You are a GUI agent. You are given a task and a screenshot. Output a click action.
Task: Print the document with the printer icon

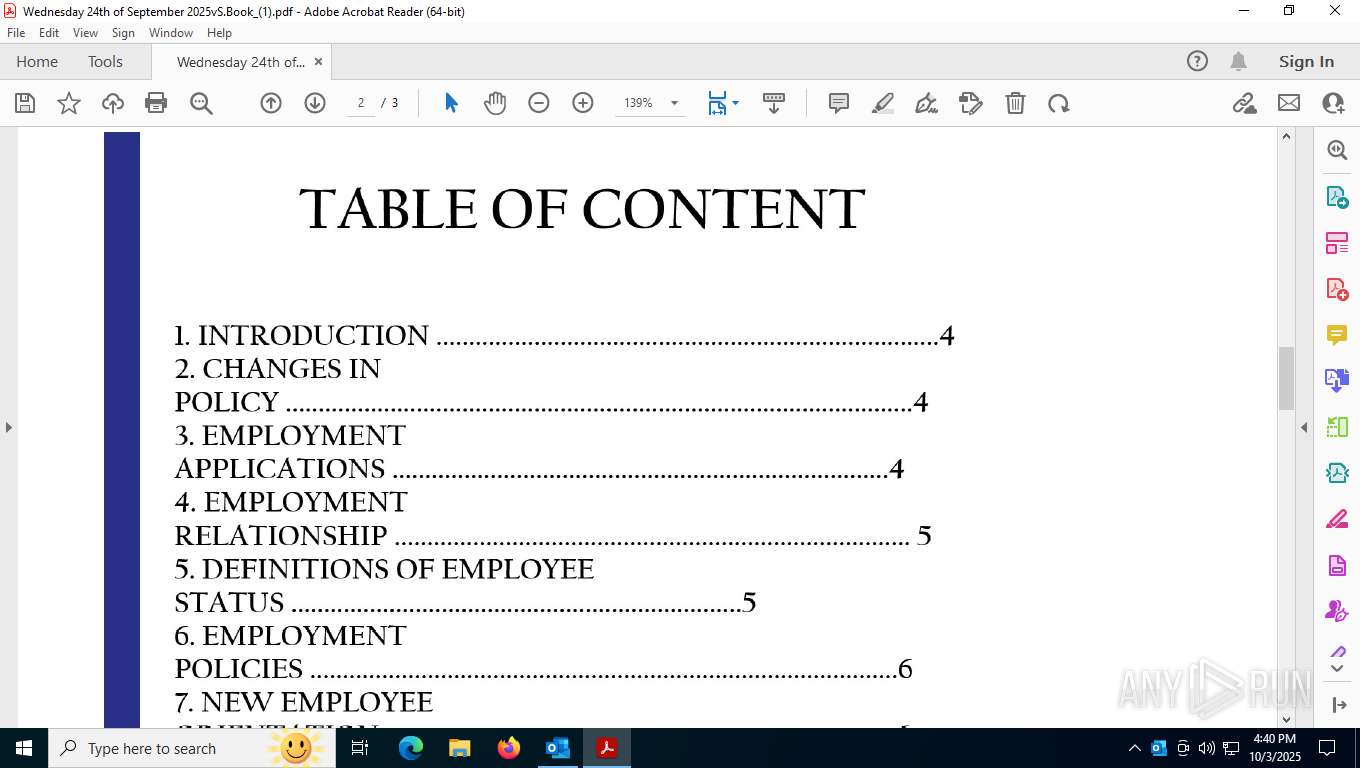click(156, 103)
